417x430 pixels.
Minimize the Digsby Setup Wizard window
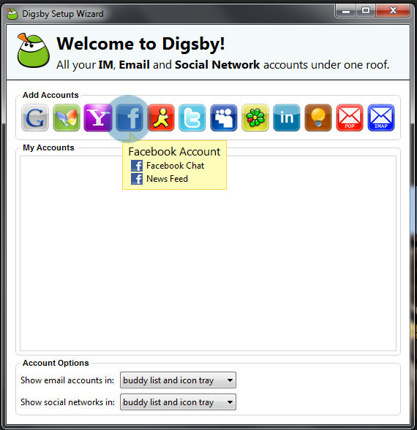pyautogui.click(x=346, y=11)
